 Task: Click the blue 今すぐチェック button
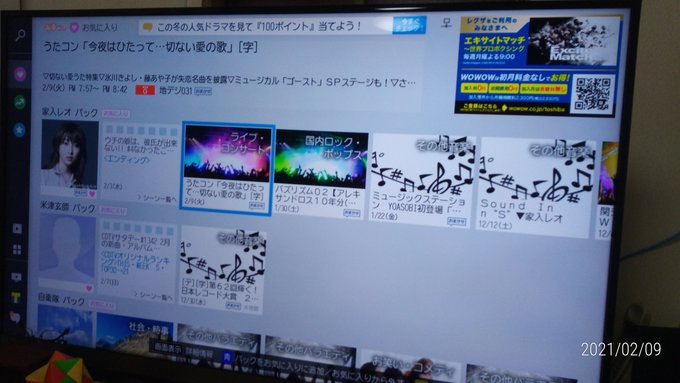point(409,25)
